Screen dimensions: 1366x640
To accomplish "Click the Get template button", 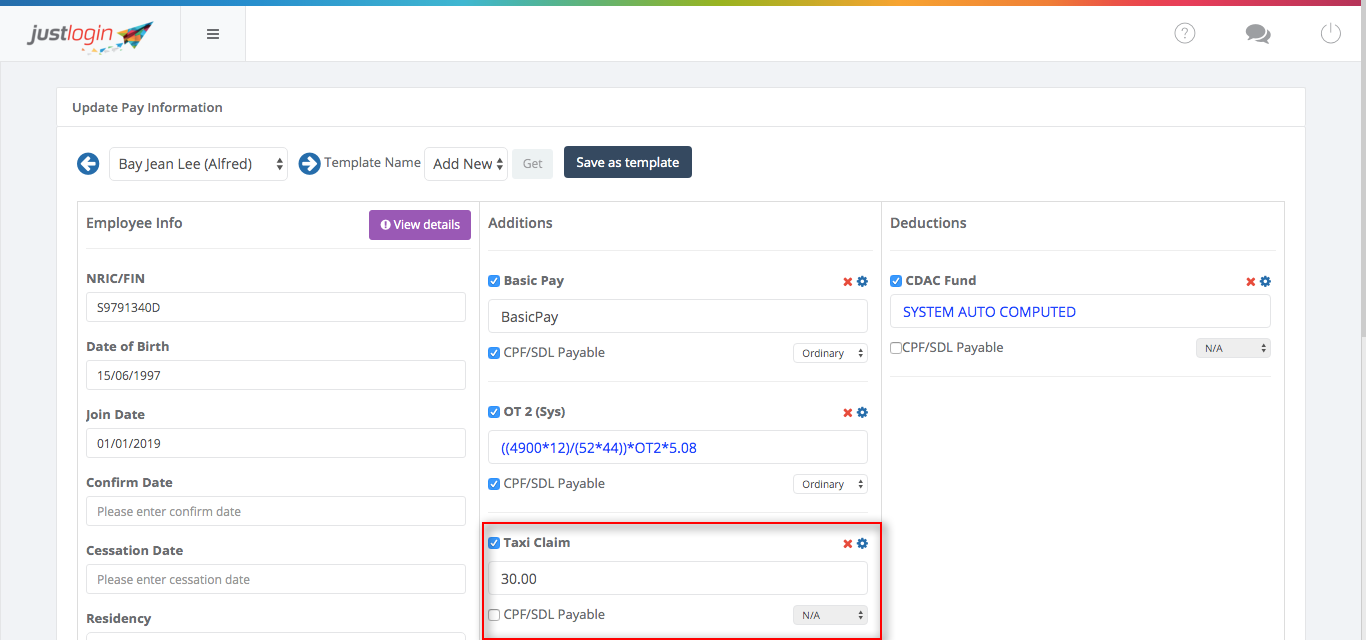I will click(x=533, y=164).
